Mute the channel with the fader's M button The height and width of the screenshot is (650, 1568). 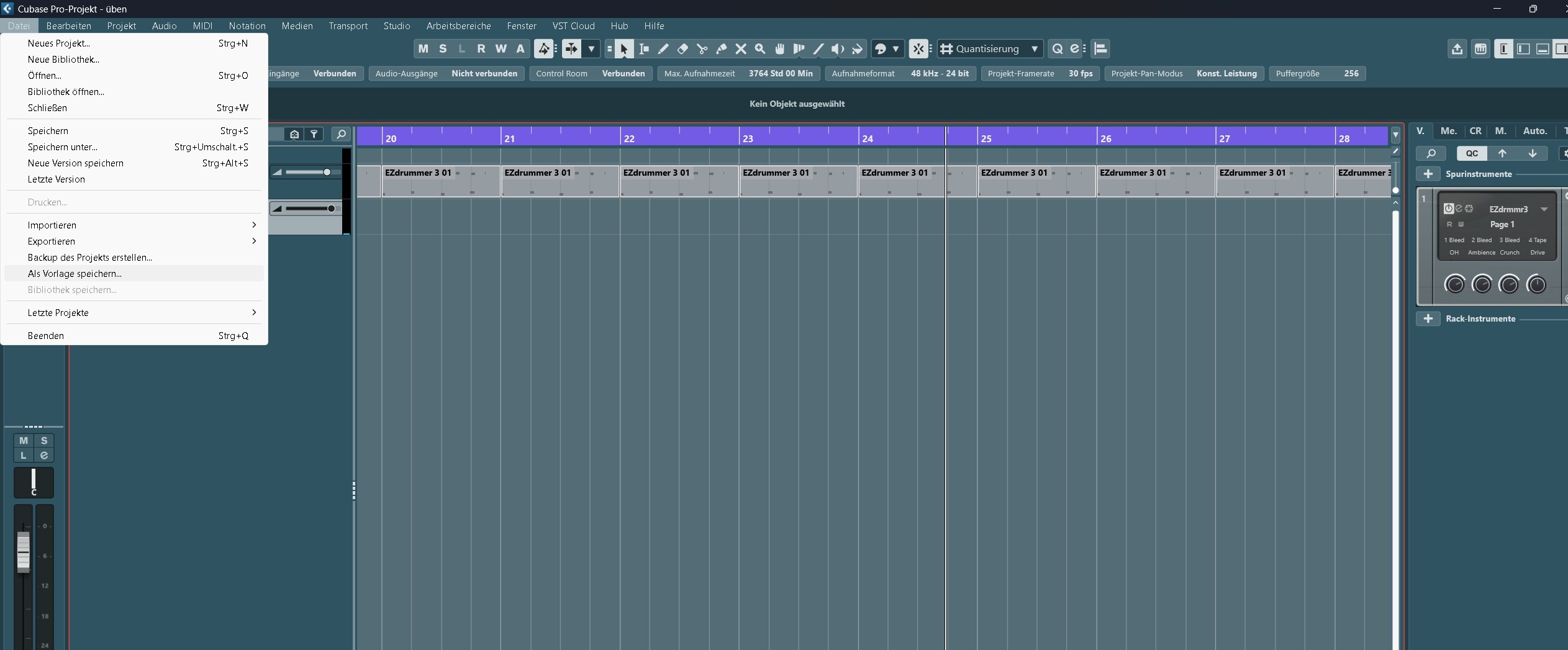[24, 441]
